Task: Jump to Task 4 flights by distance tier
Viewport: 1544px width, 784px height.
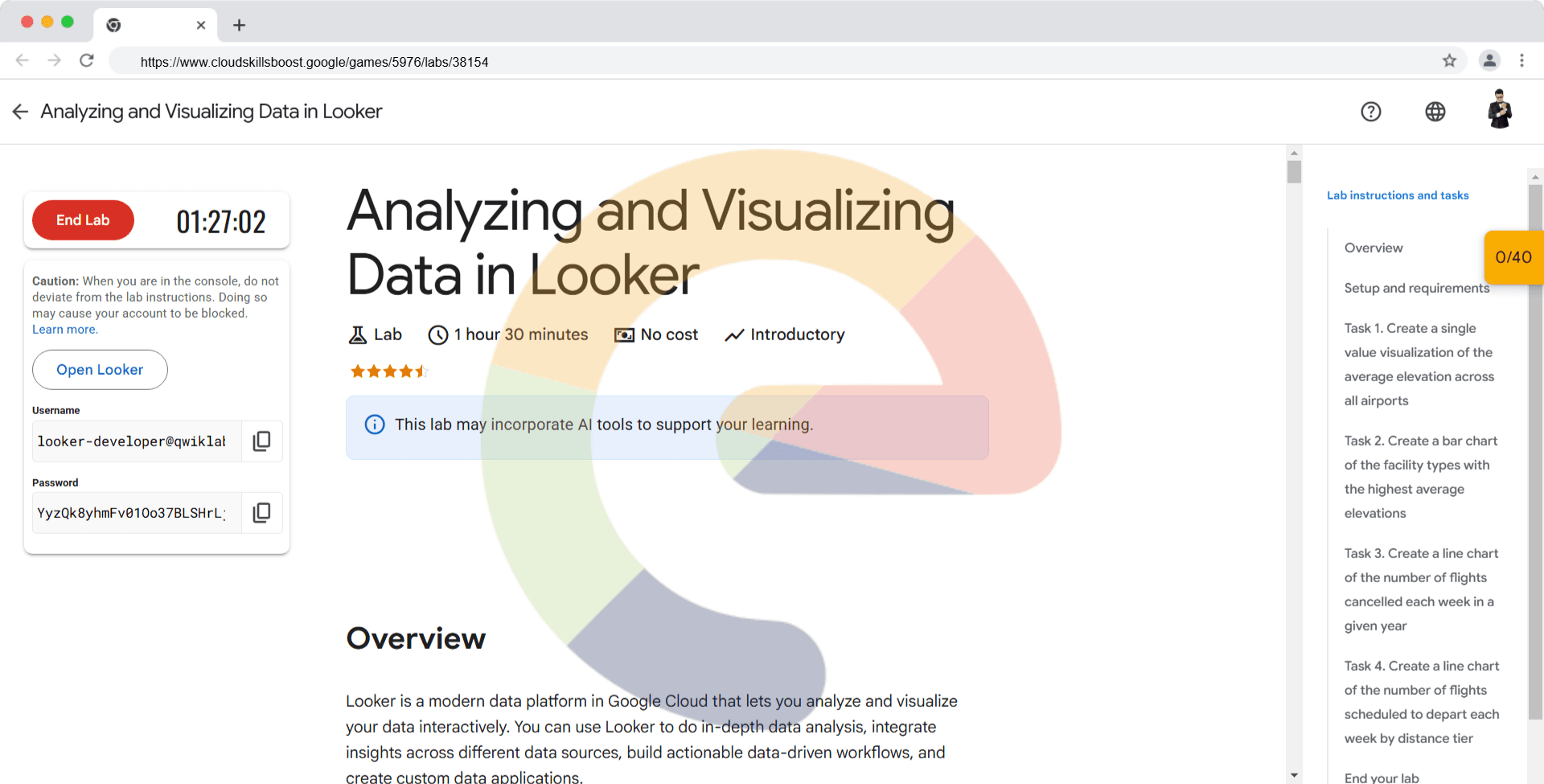Action: pos(1422,702)
